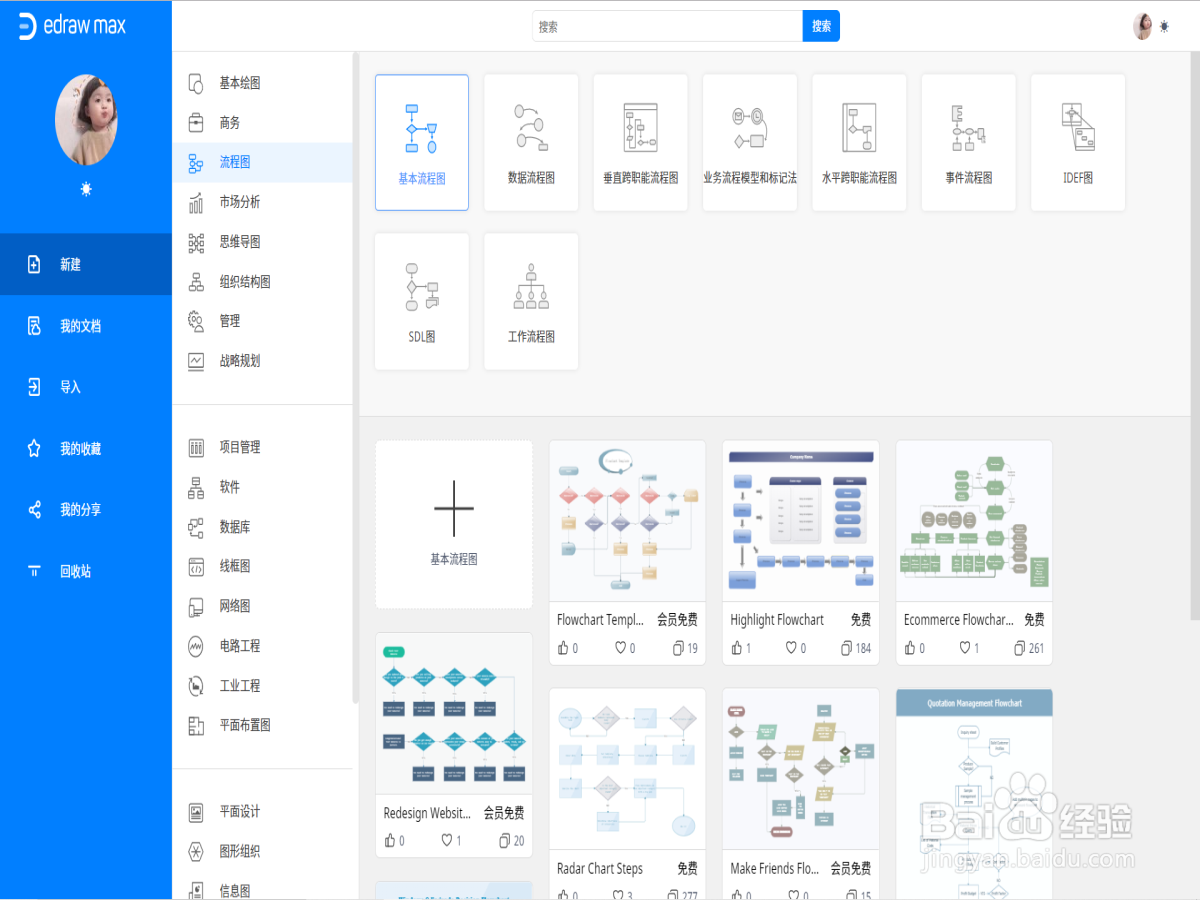Click the 思维导图 category icon
The width and height of the screenshot is (1200, 900).
(x=196, y=242)
